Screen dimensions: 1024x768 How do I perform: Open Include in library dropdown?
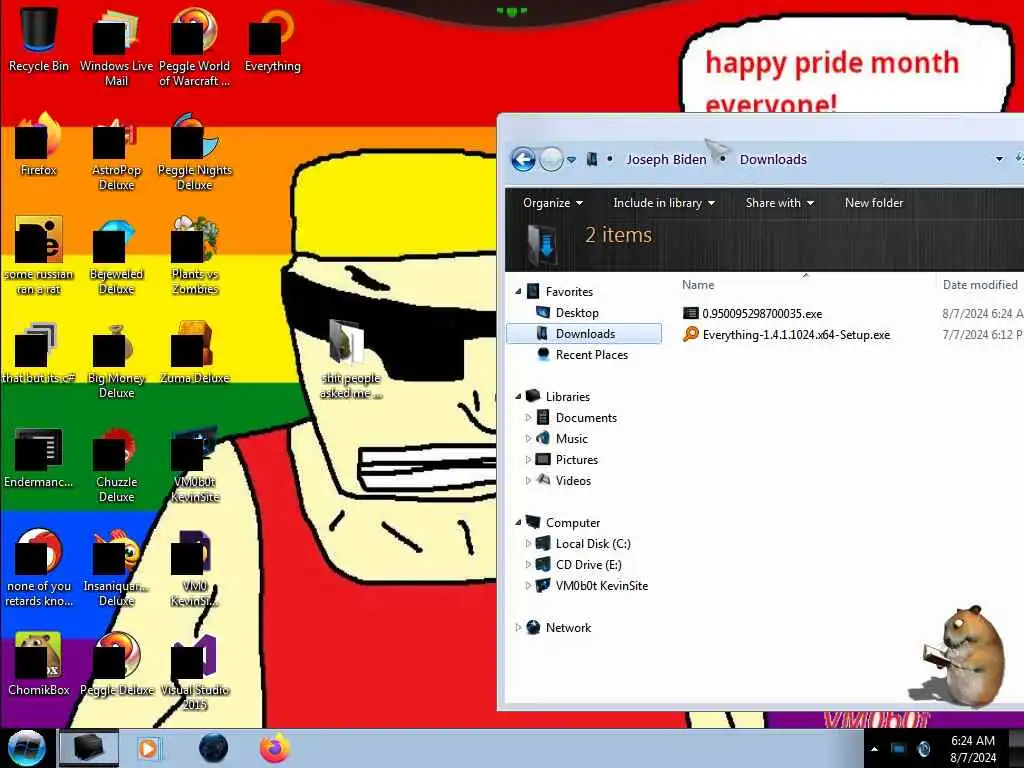tap(664, 203)
